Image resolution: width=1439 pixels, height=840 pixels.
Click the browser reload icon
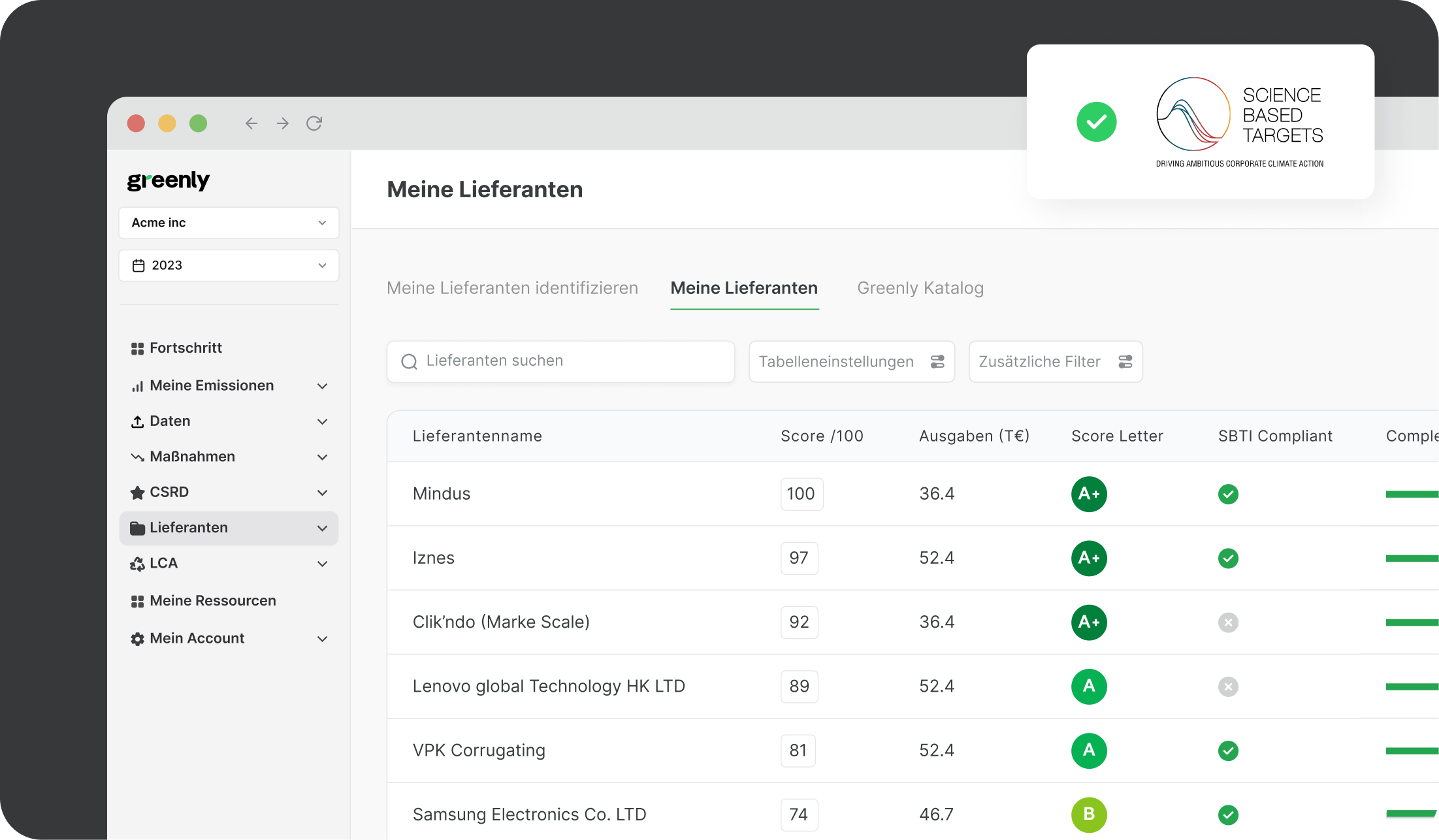click(314, 123)
